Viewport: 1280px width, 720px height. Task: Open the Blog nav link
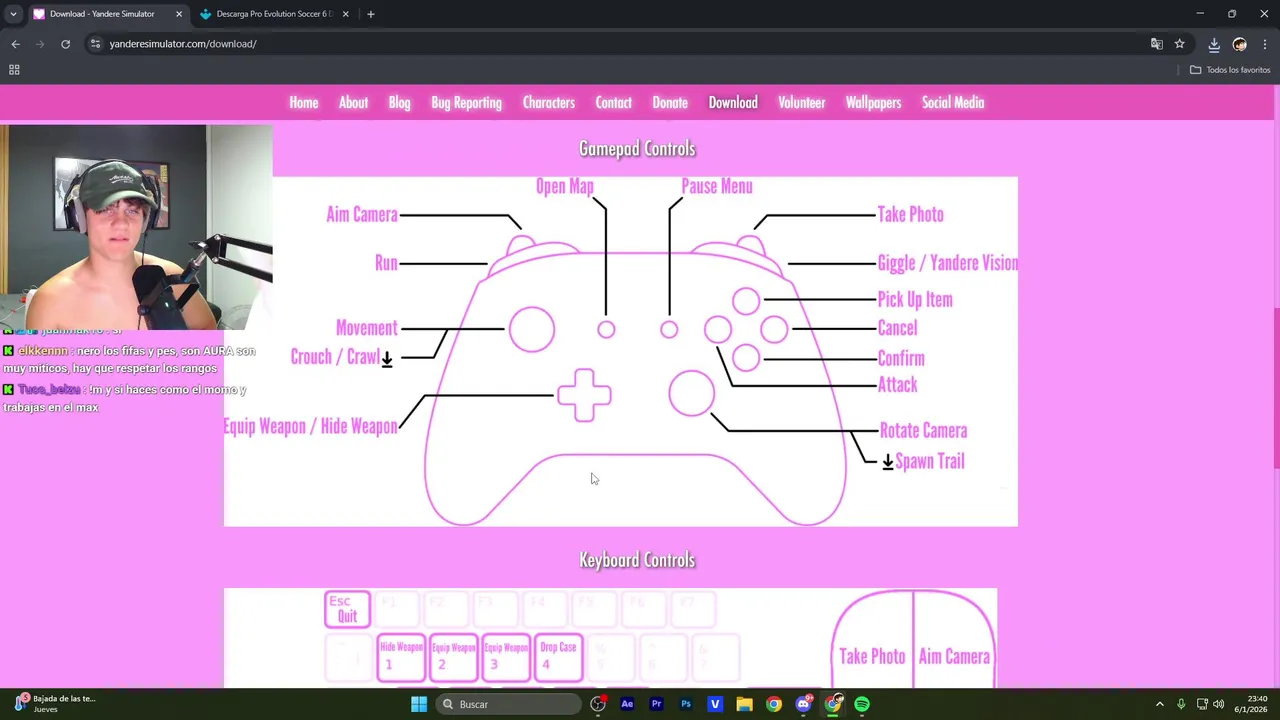(x=399, y=102)
